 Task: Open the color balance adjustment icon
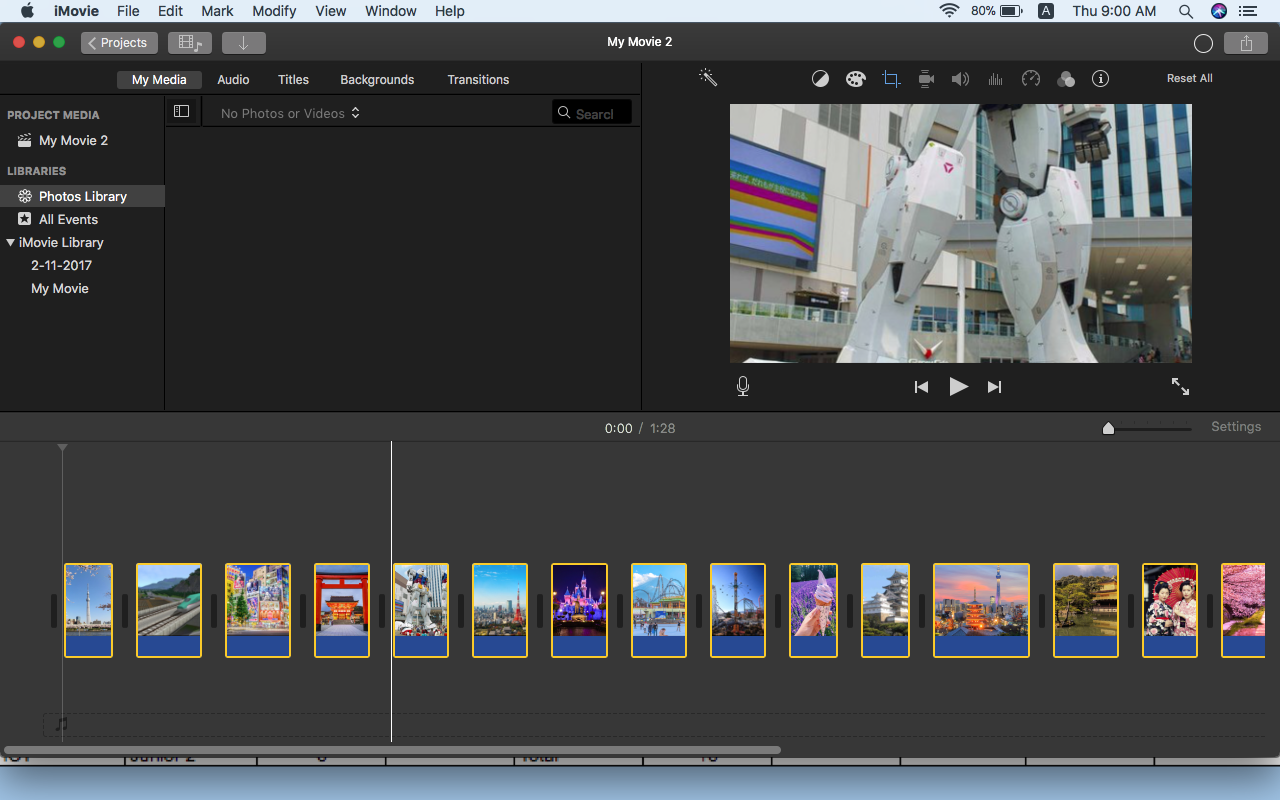pyautogui.click(x=820, y=79)
